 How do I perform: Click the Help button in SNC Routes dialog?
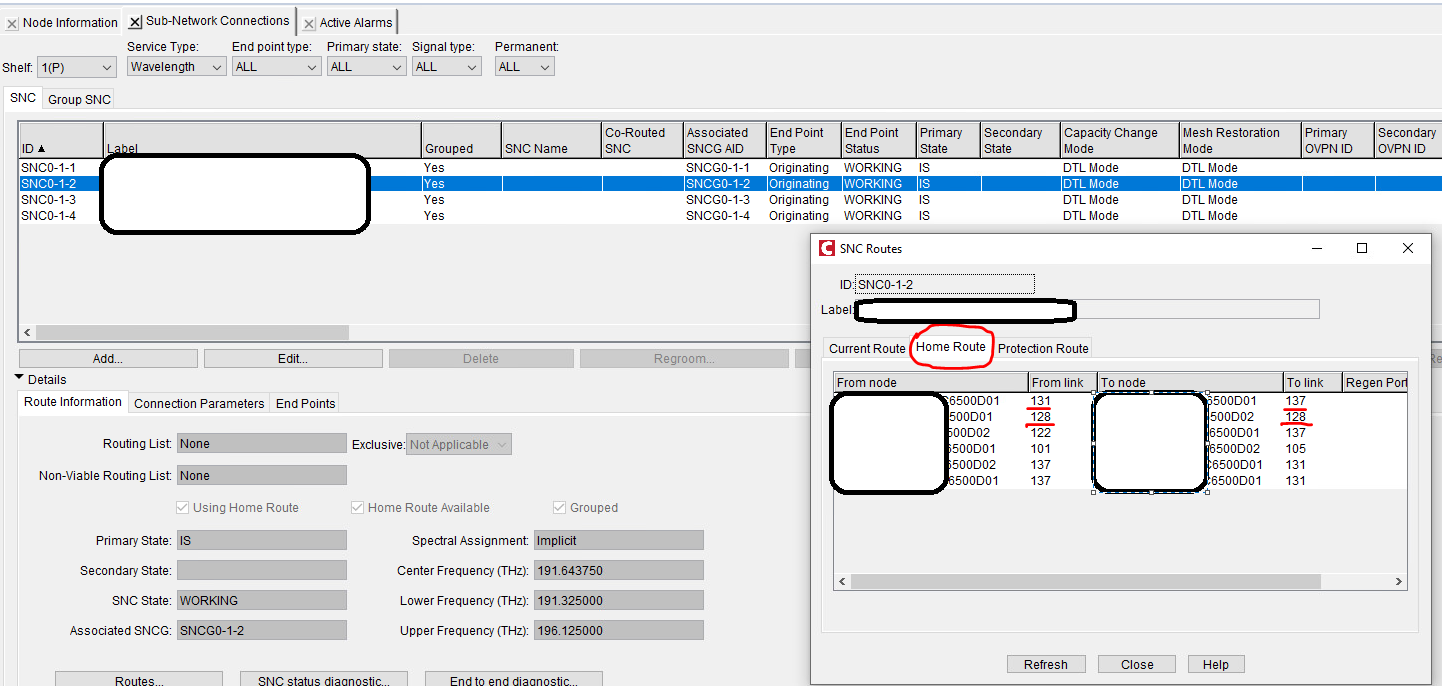coord(1216,665)
